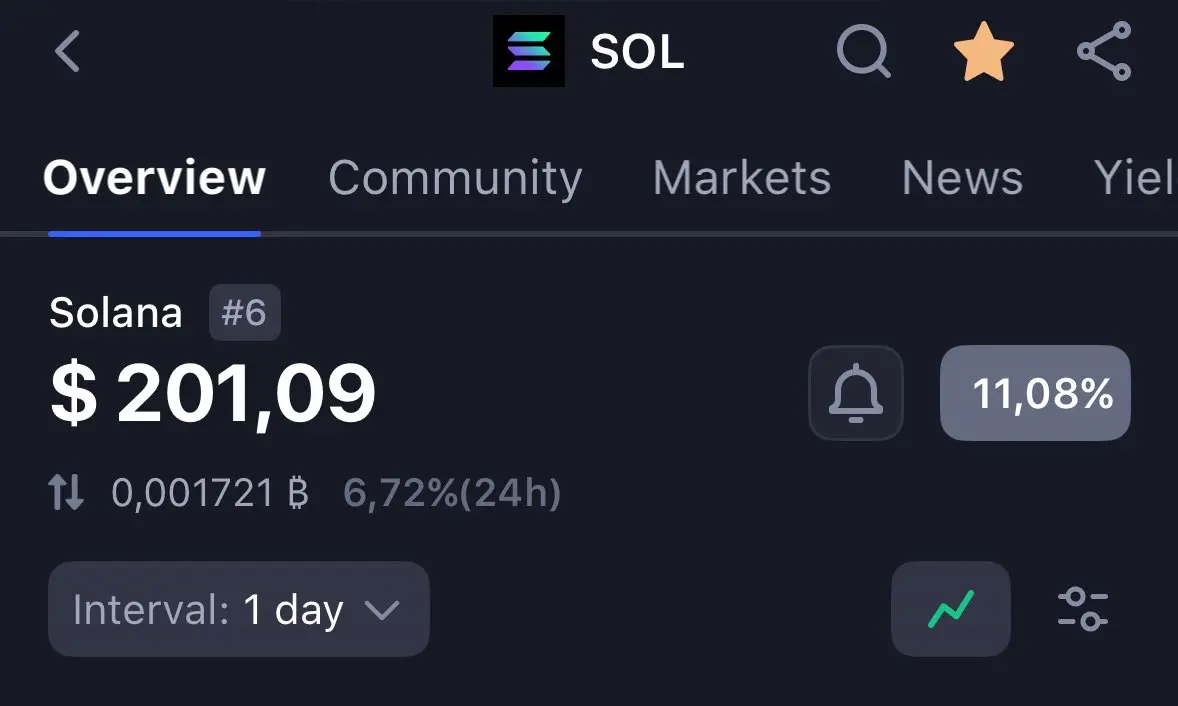This screenshot has width=1178, height=706.
Task: Tap the share icon
Action: tap(1104, 51)
